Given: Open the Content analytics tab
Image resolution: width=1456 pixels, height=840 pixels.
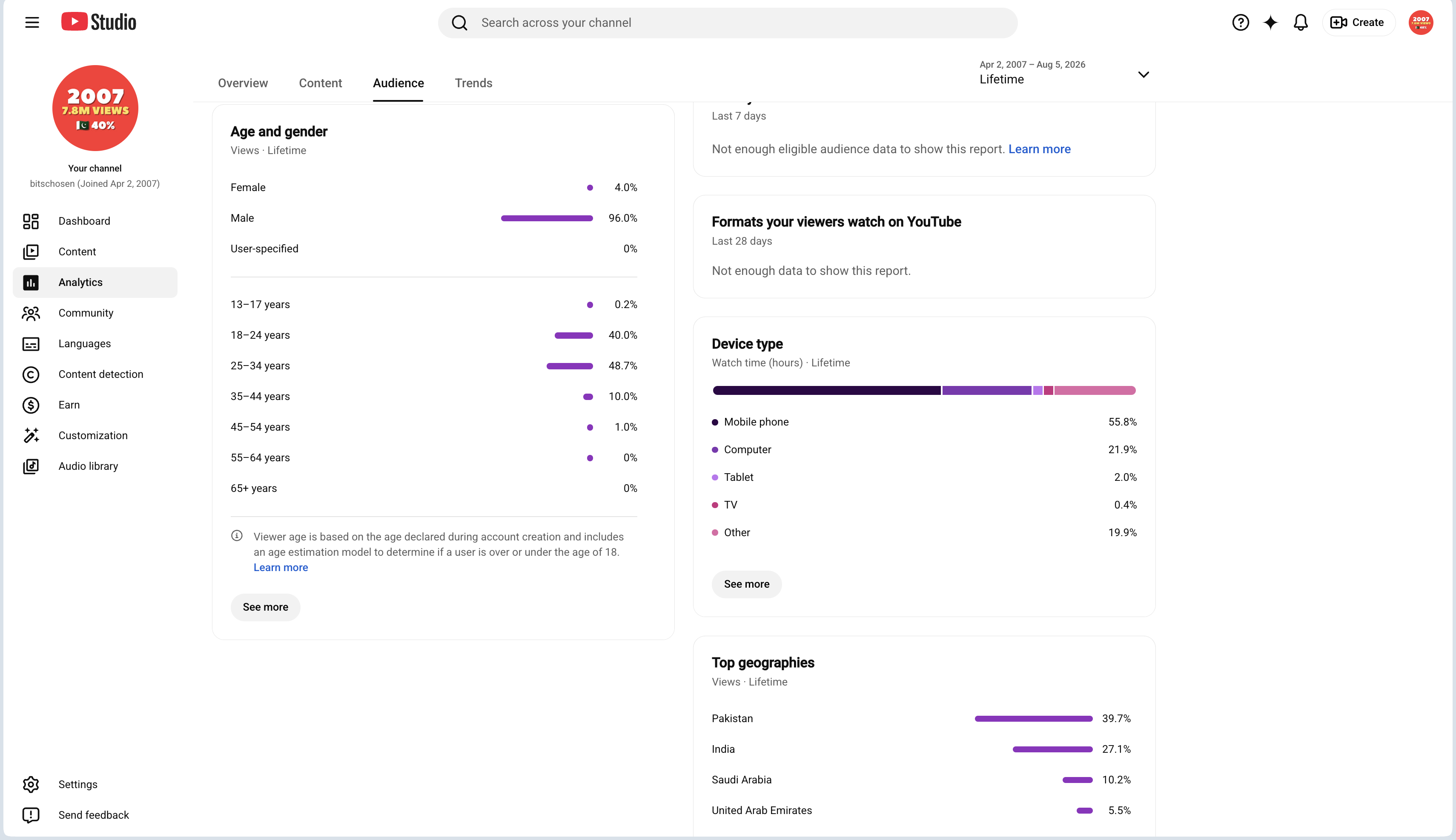Looking at the screenshot, I should [320, 83].
